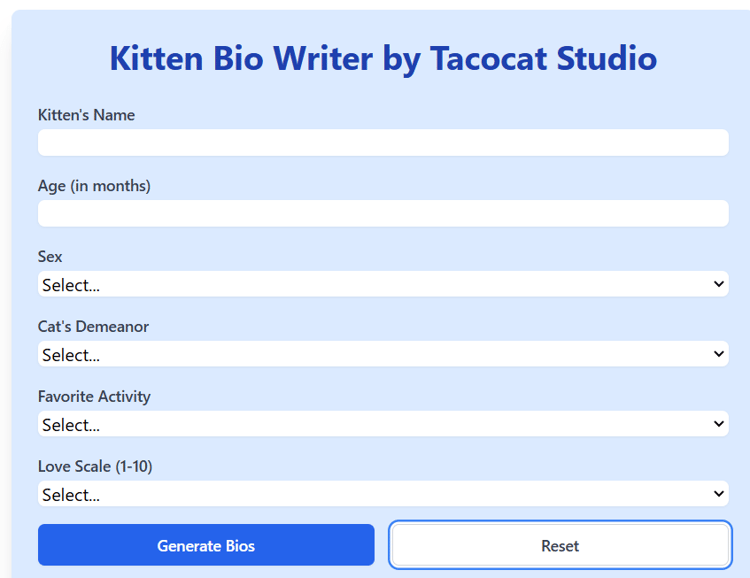Click the Reset button
The width and height of the screenshot is (750, 578).
[560, 546]
